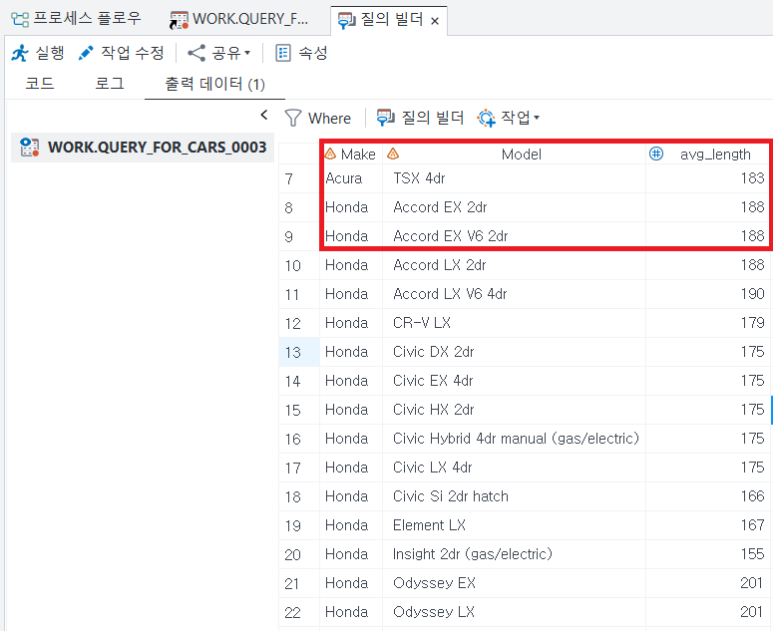Click avg_length value 167 for Element LX
Viewport: 773px width, 631px height.
click(707, 526)
